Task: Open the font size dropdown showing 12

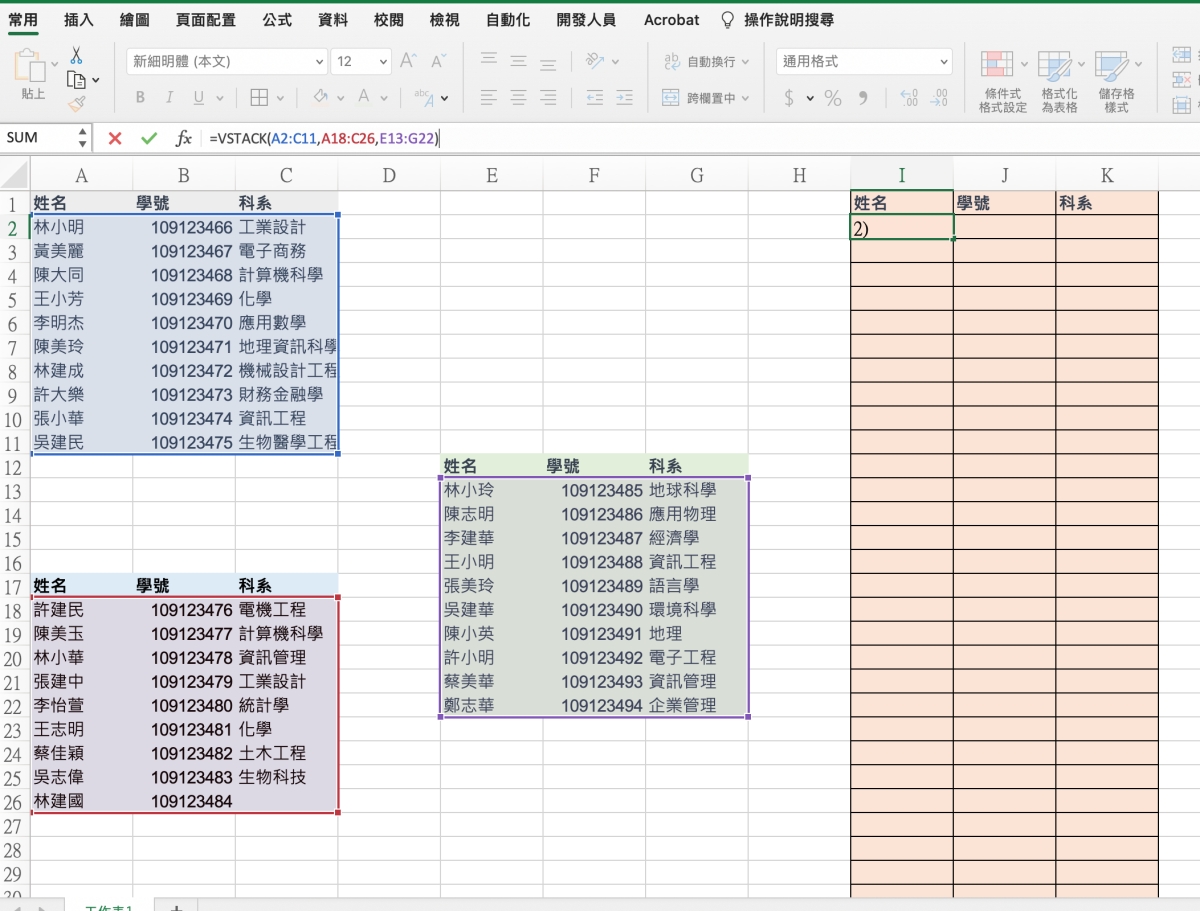Action: (360, 62)
